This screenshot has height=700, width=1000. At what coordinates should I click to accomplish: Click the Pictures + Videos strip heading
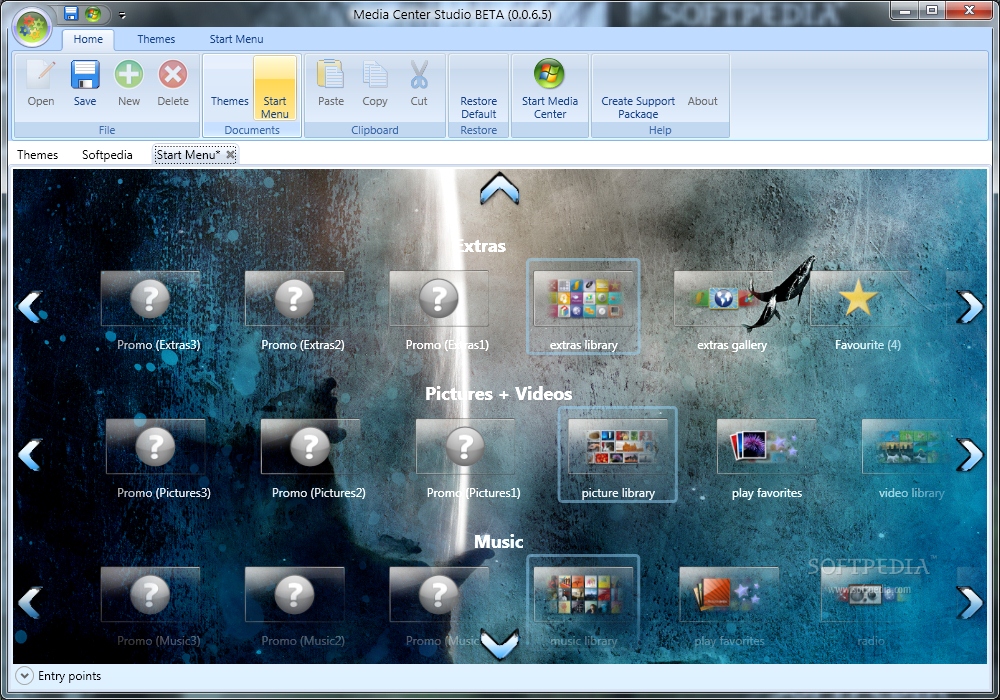(499, 394)
